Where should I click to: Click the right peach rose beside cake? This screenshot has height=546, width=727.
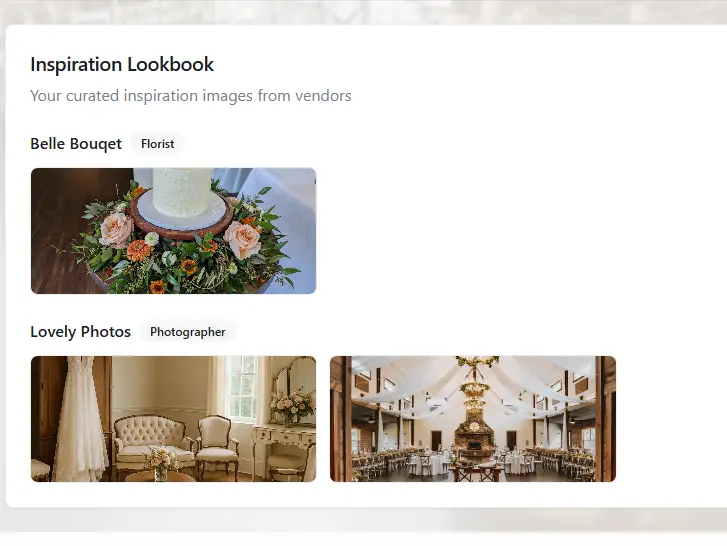(x=242, y=239)
